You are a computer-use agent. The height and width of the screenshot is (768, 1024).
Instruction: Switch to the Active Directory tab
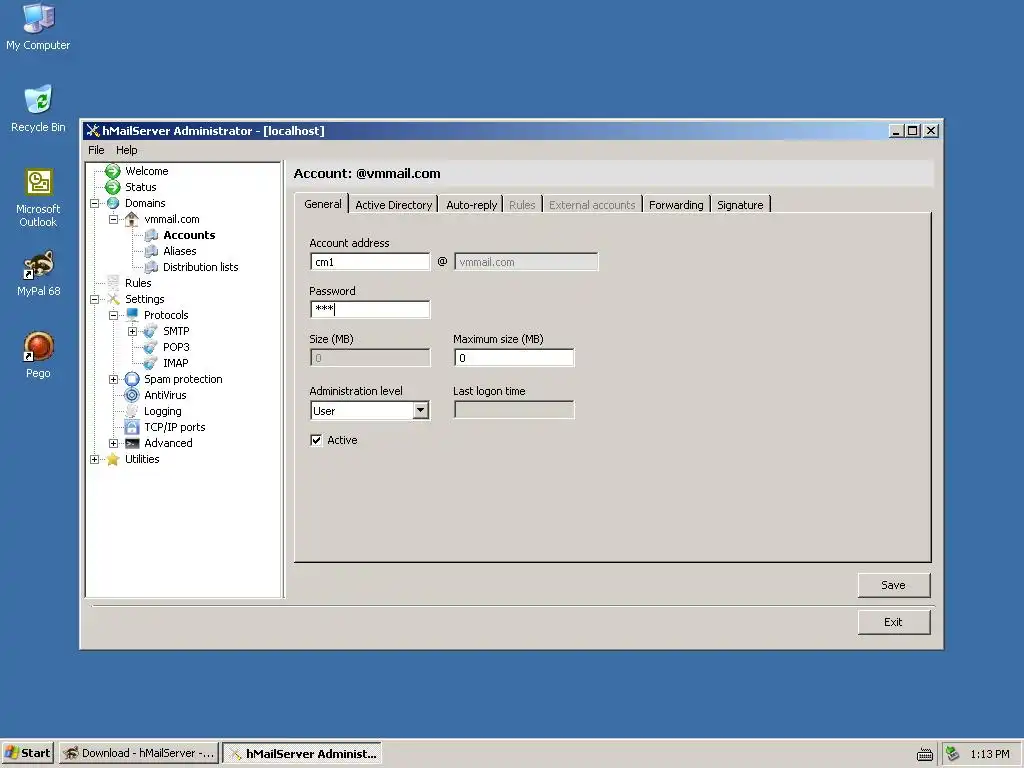[x=393, y=204]
